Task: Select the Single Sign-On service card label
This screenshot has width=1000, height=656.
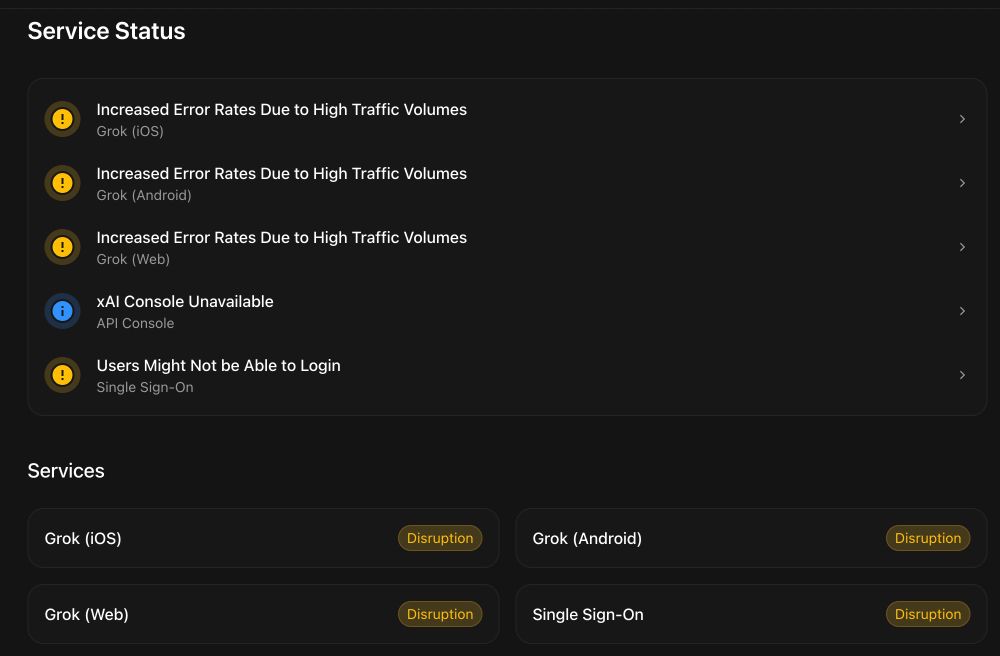Action: (588, 614)
